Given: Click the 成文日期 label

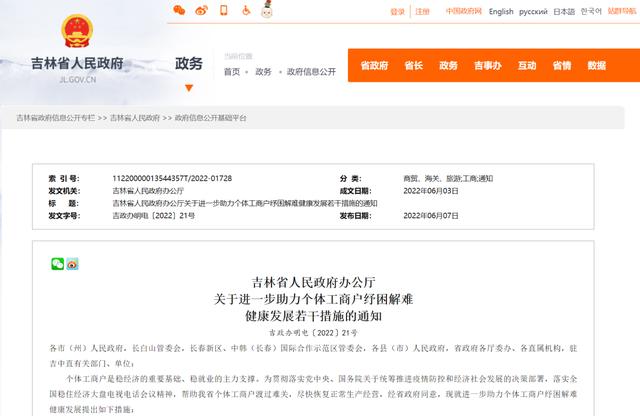Looking at the screenshot, I should 356,191.
